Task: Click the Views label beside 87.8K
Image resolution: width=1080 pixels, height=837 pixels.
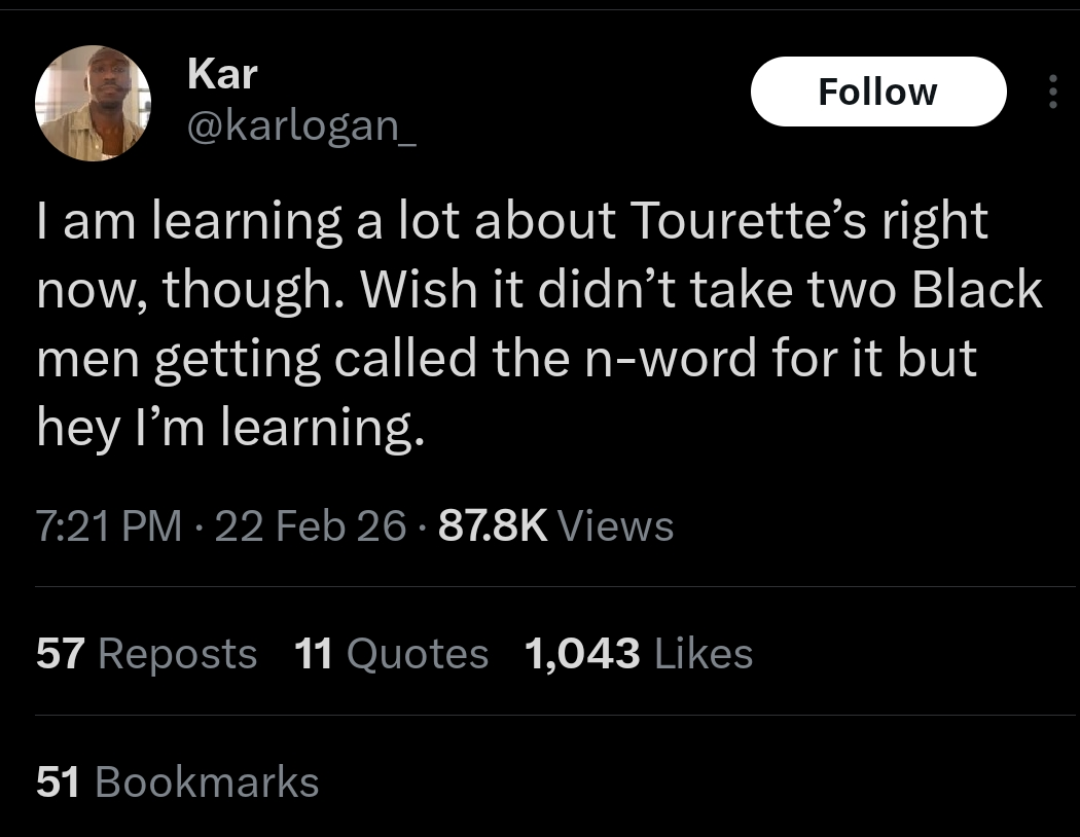Action: (615, 525)
